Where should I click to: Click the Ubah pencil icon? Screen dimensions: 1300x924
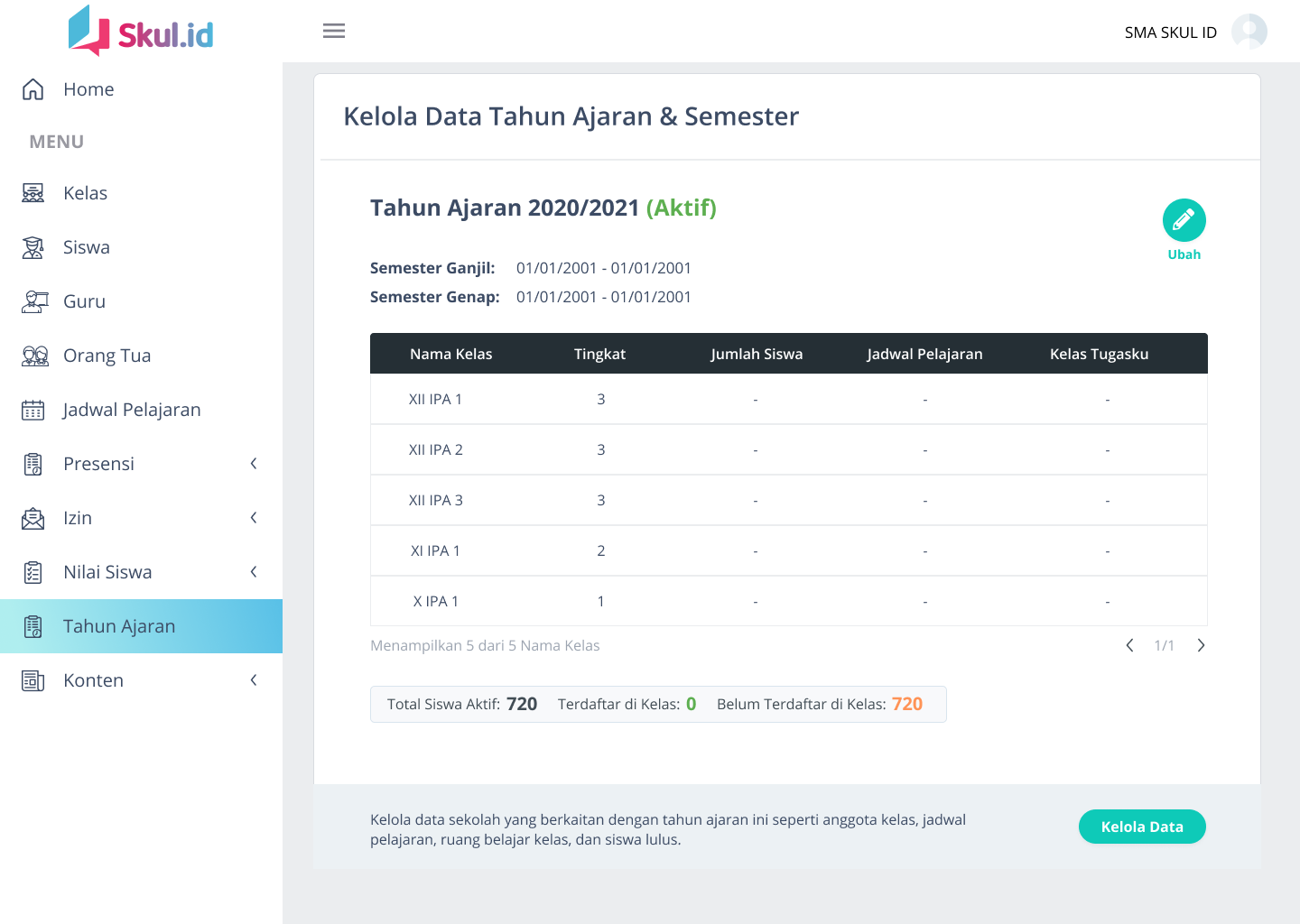[x=1184, y=220]
